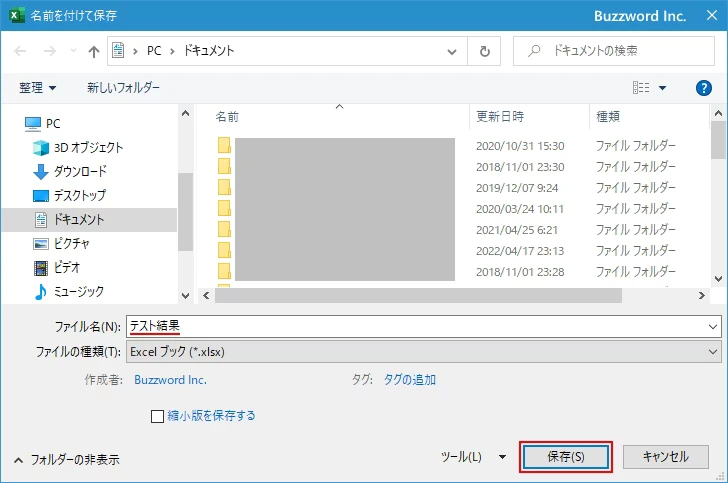Select the folder dated 2021/04/25 6:21
This screenshot has height=483, width=728.
(446, 230)
